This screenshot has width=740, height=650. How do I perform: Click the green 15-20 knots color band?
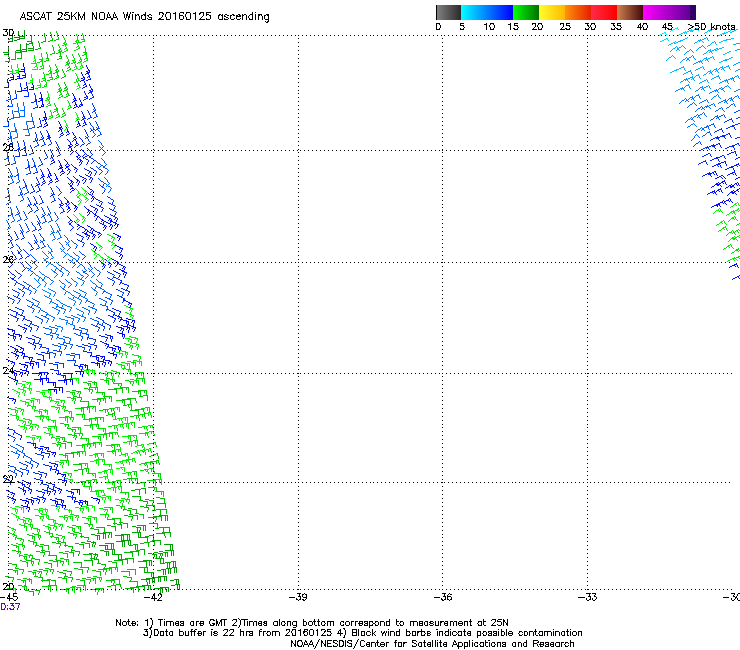[526, 12]
